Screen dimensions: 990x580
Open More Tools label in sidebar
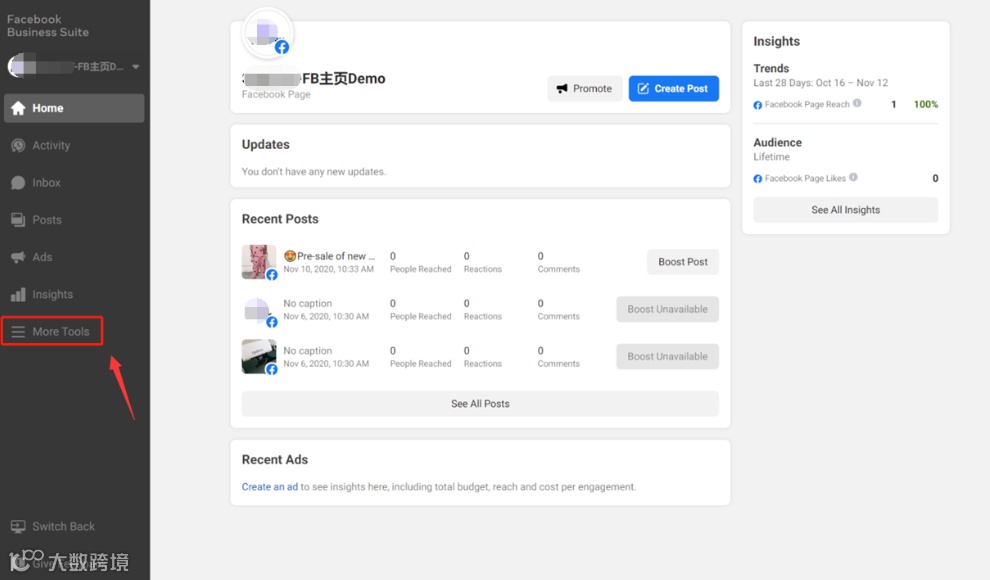coord(61,331)
